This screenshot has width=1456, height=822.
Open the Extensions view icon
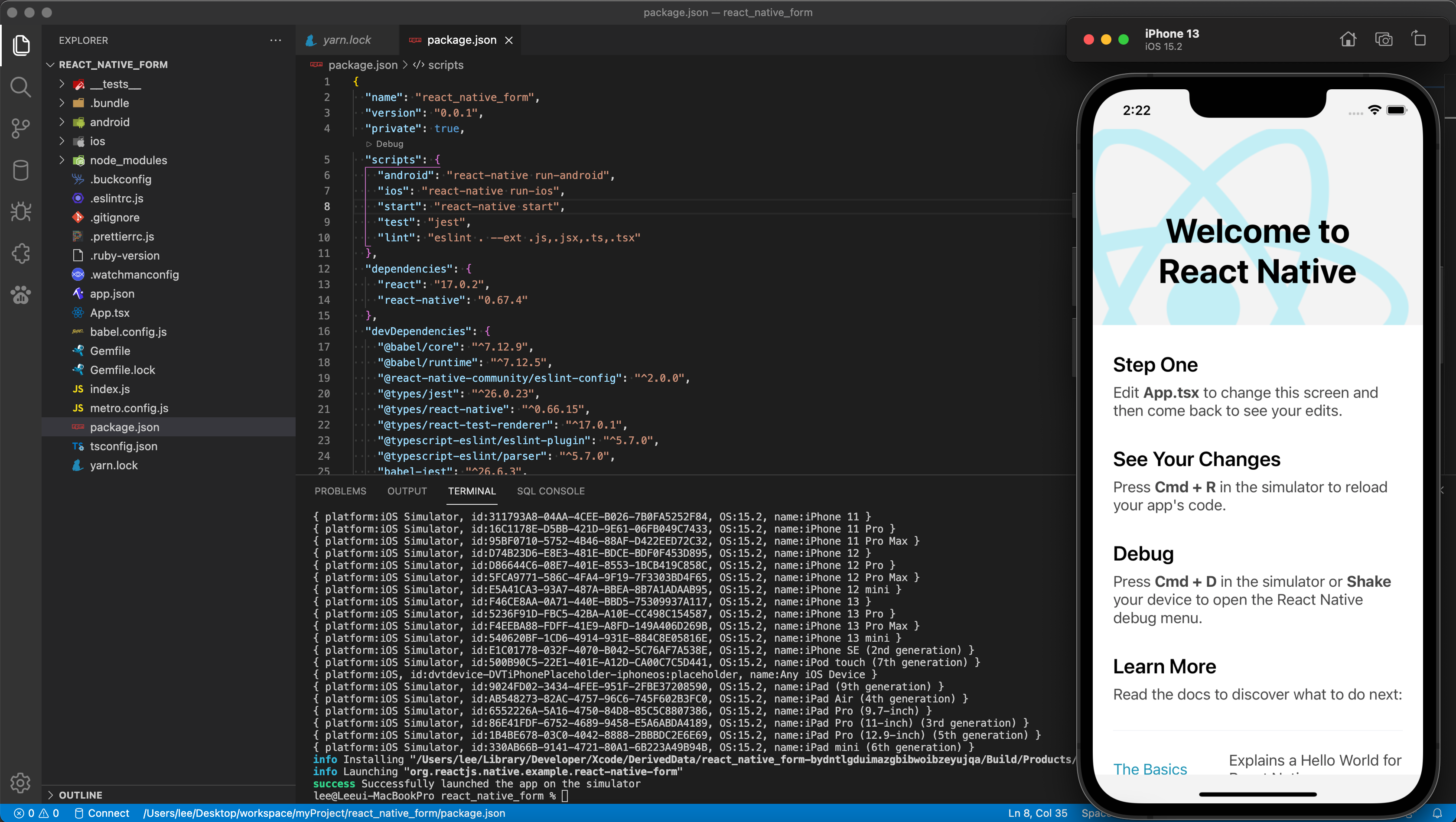(20, 253)
